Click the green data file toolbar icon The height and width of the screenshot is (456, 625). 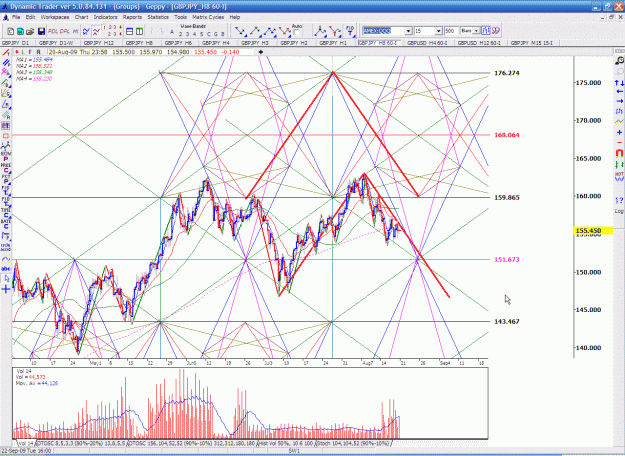(20, 31)
